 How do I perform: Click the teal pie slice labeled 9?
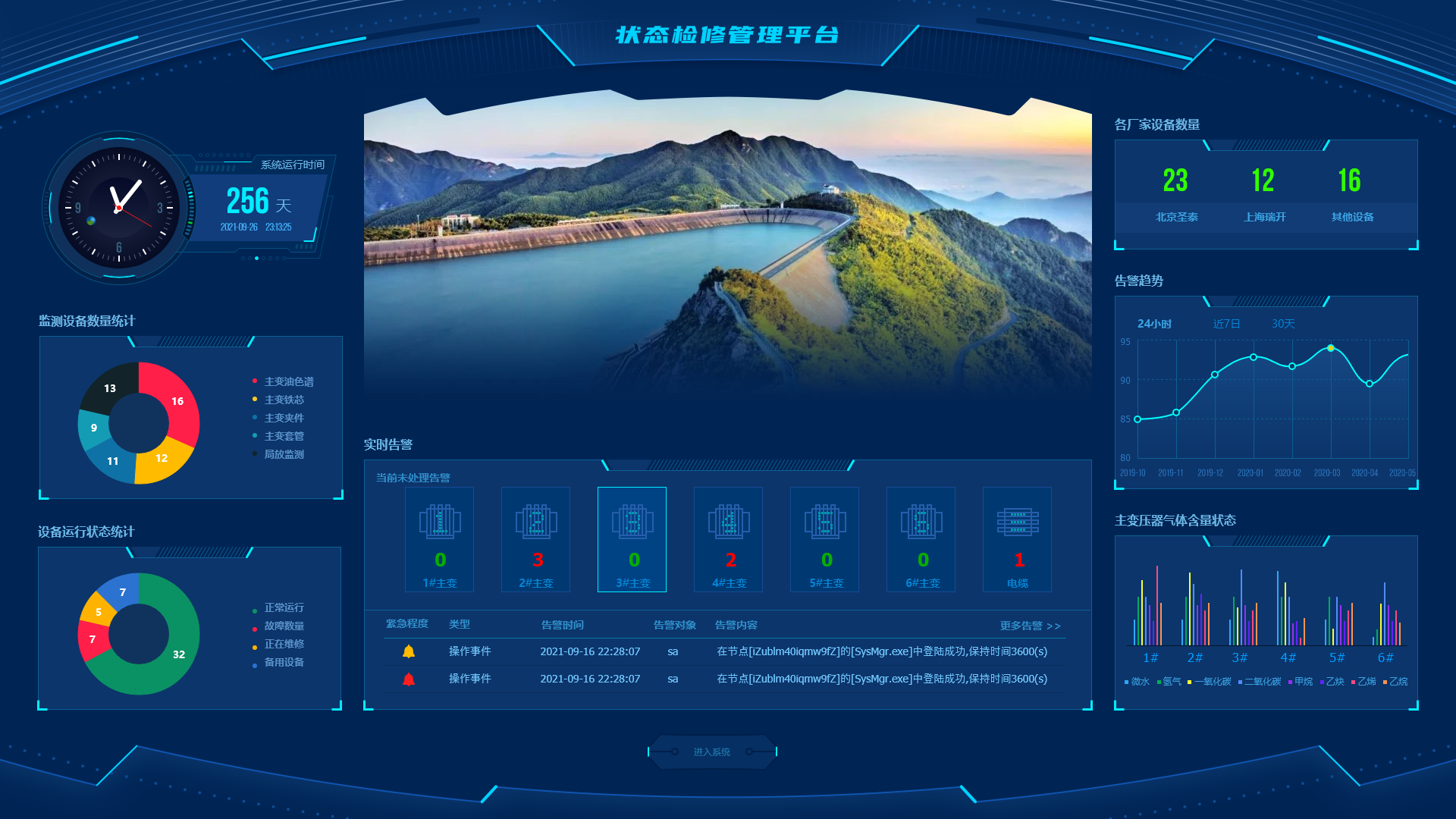pos(93,428)
